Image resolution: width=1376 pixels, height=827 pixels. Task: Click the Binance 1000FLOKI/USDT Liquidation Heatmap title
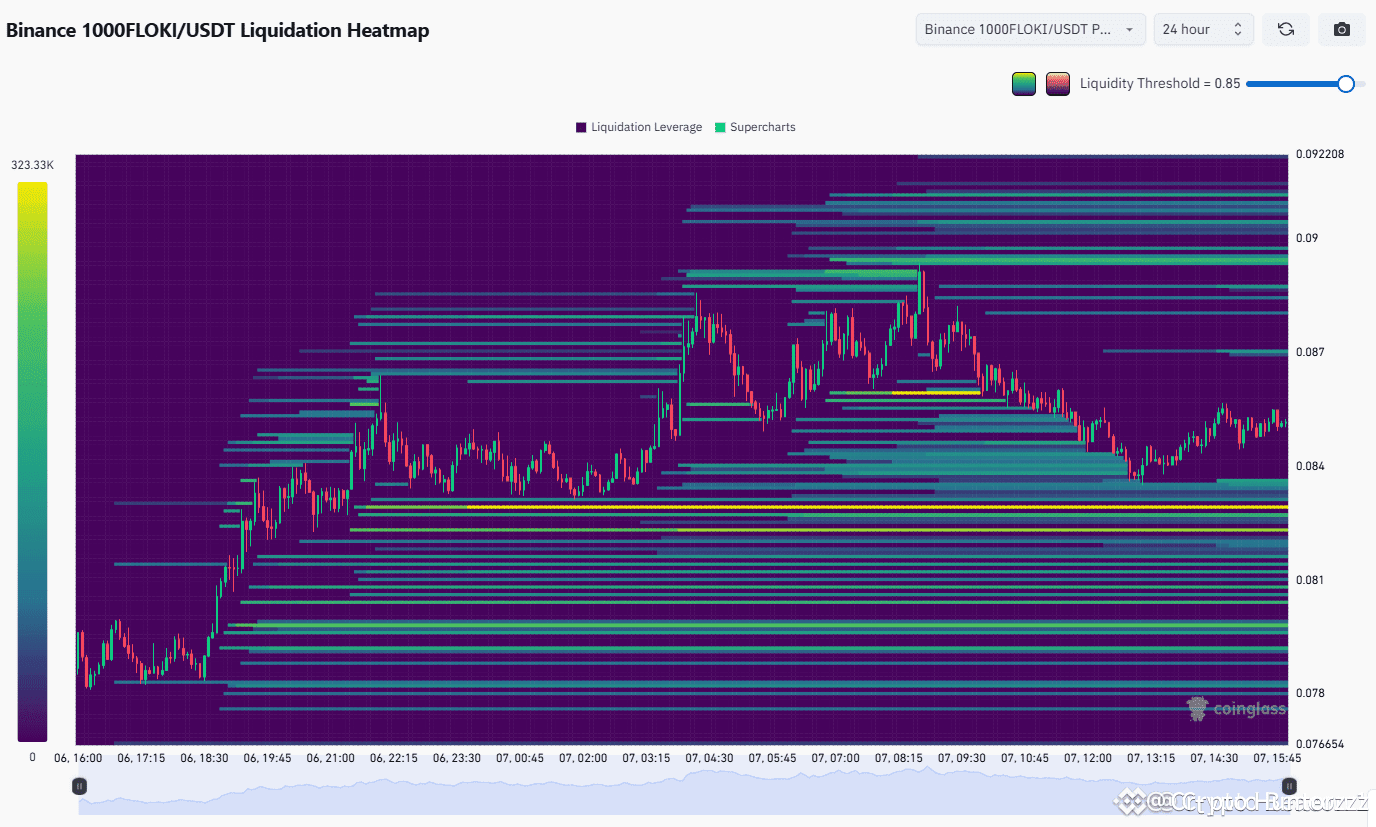coord(218,30)
